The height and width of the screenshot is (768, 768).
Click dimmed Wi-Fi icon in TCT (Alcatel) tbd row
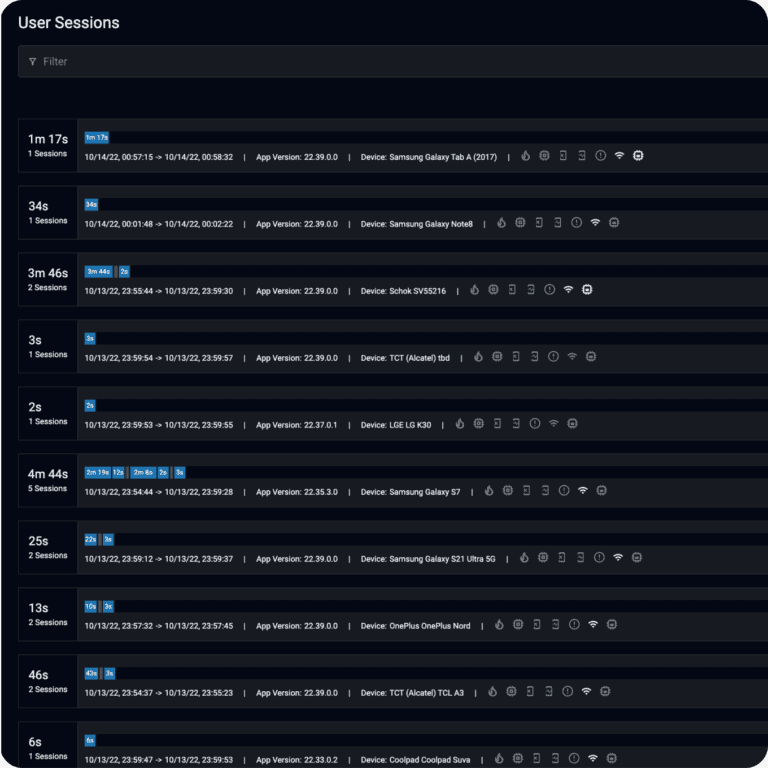pyautogui.click(x=572, y=357)
